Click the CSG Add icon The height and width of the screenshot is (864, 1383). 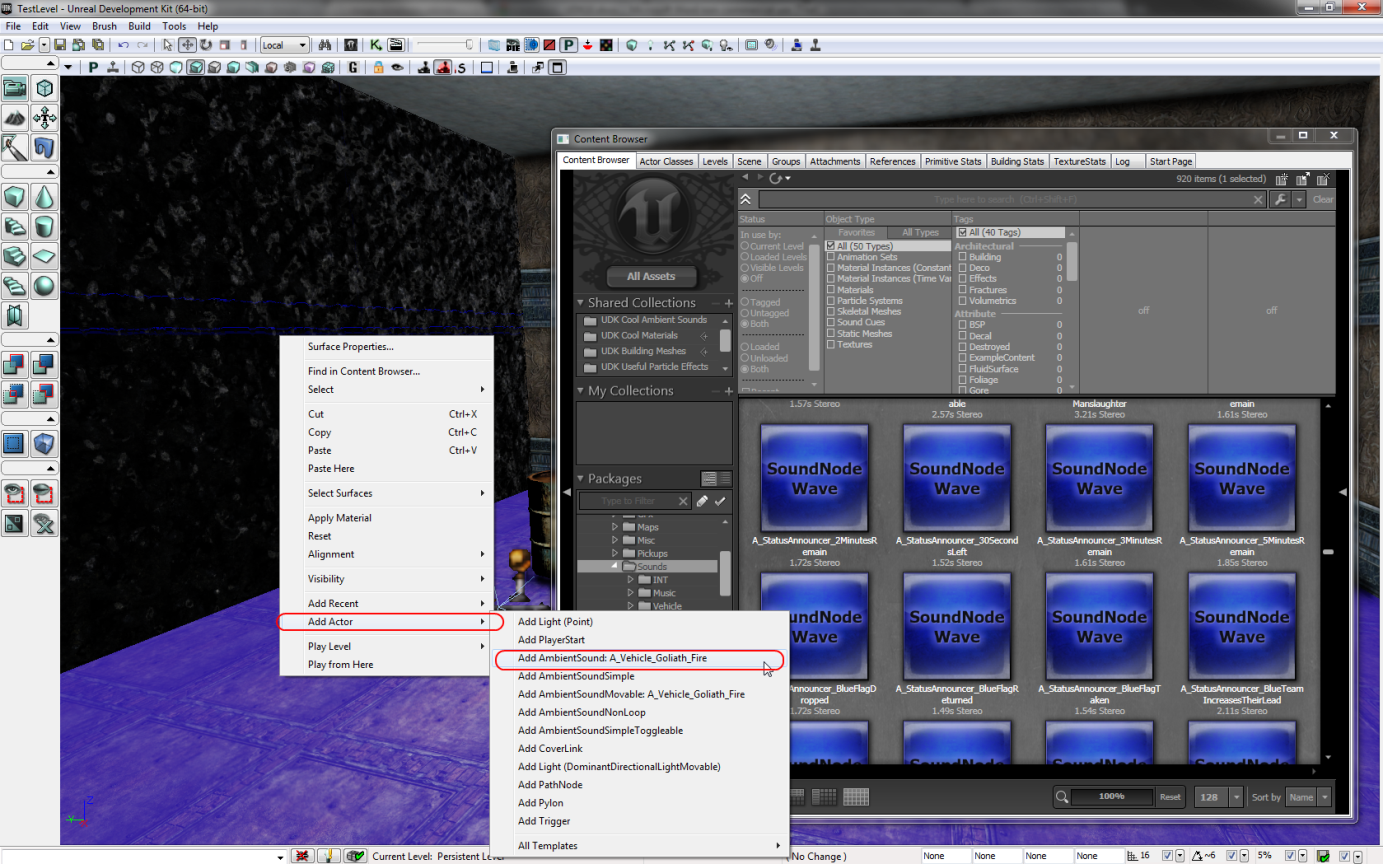click(x=15, y=364)
